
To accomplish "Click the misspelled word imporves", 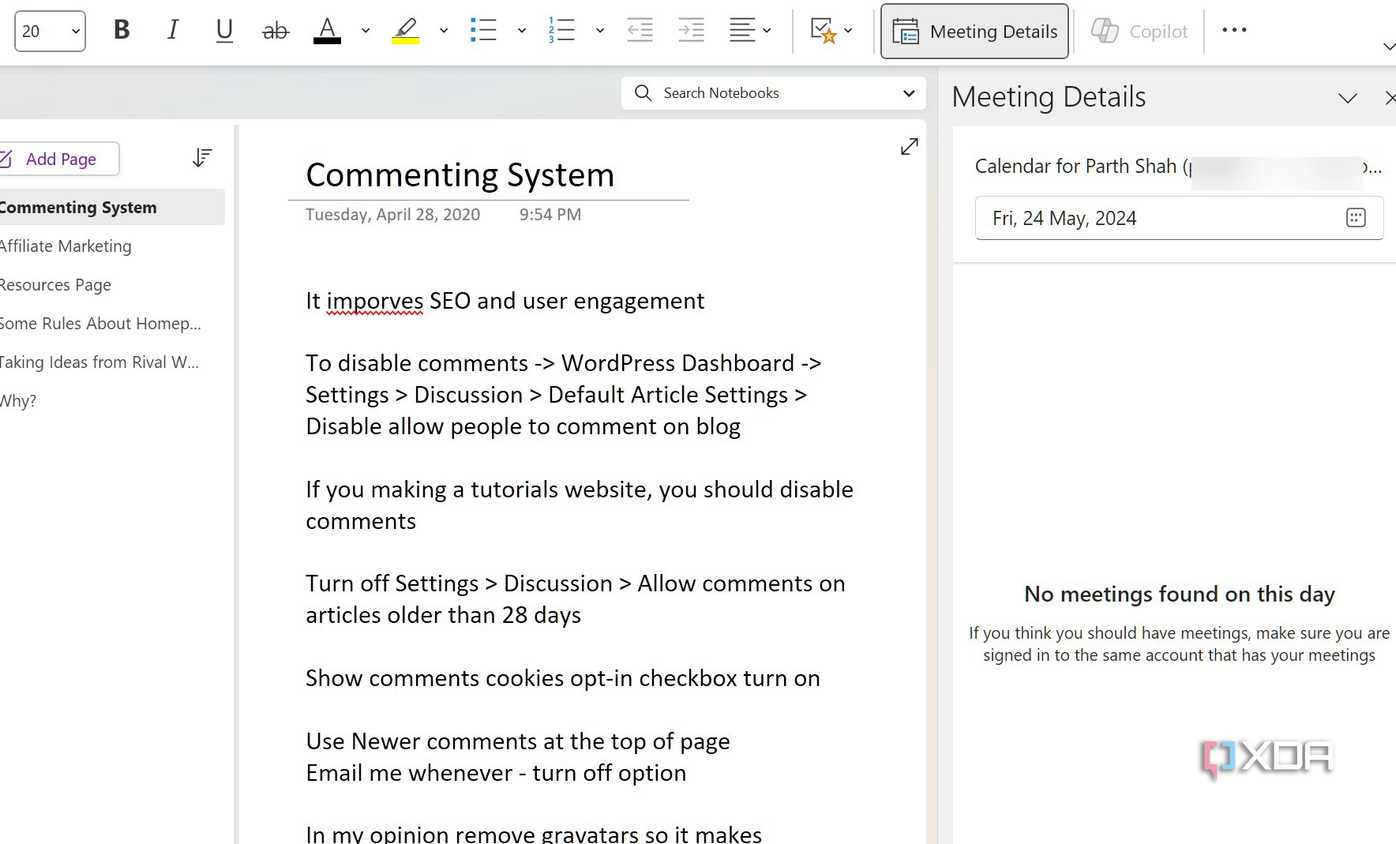I will click(x=375, y=301).
